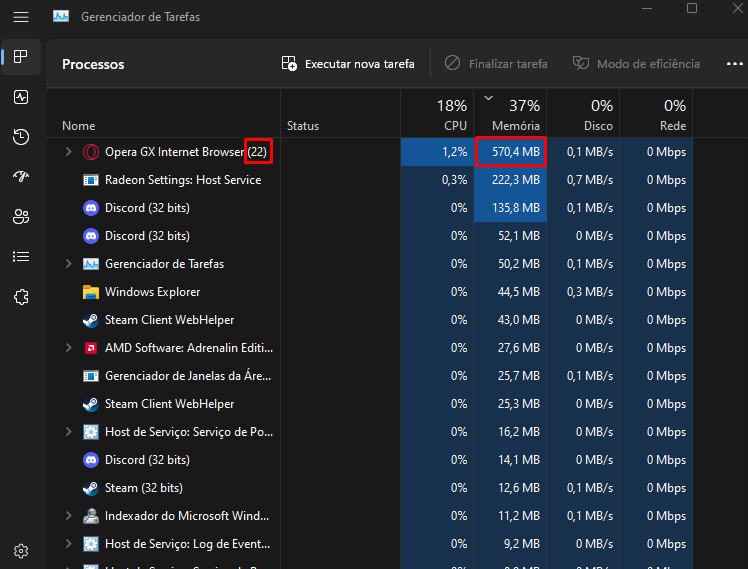This screenshot has height=569, width=748.
Task: Click the Processos page heading
Action: point(93,64)
